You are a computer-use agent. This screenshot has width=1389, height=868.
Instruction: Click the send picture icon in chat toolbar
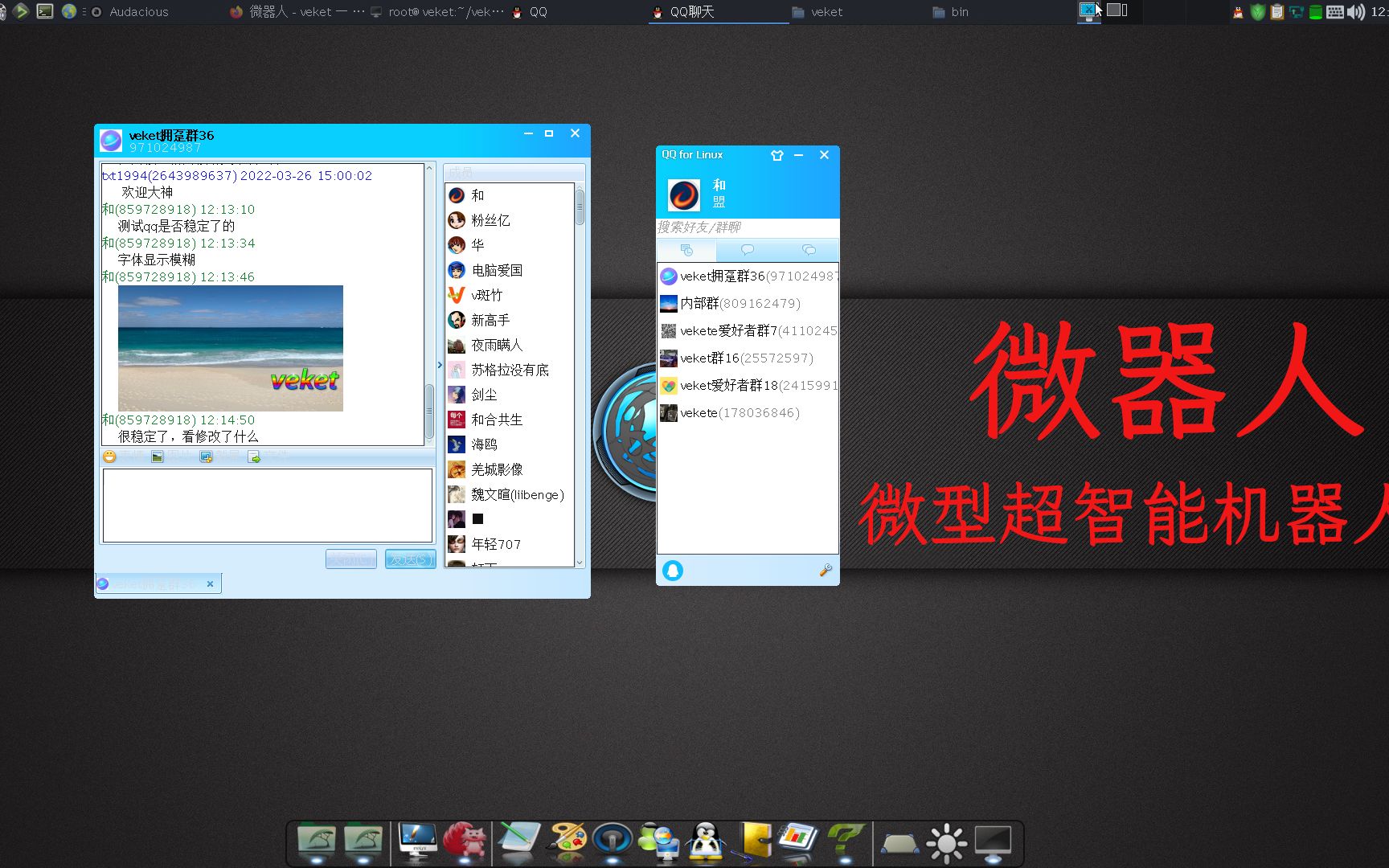click(x=158, y=457)
